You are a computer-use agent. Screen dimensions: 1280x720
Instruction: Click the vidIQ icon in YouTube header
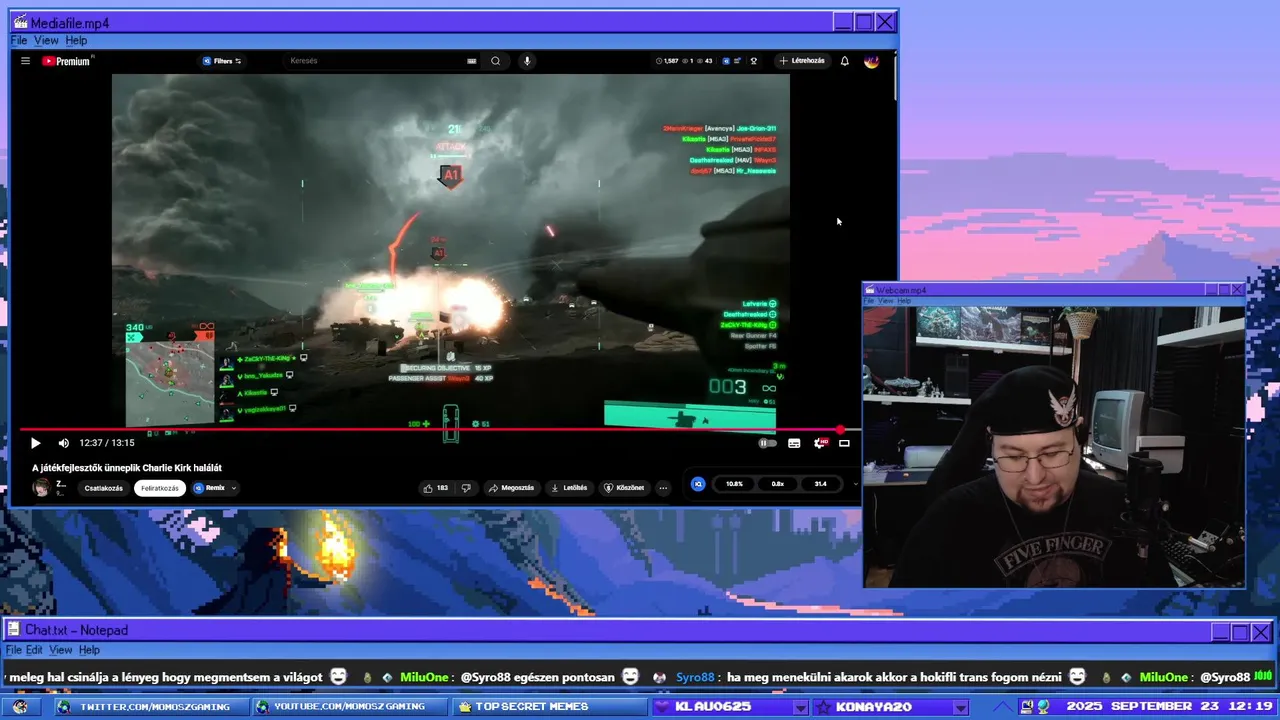tap(727, 61)
